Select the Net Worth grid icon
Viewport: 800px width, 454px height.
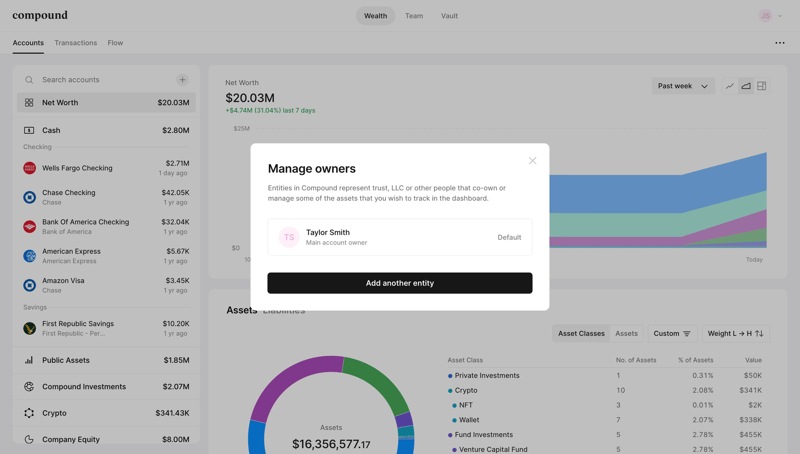coord(29,103)
